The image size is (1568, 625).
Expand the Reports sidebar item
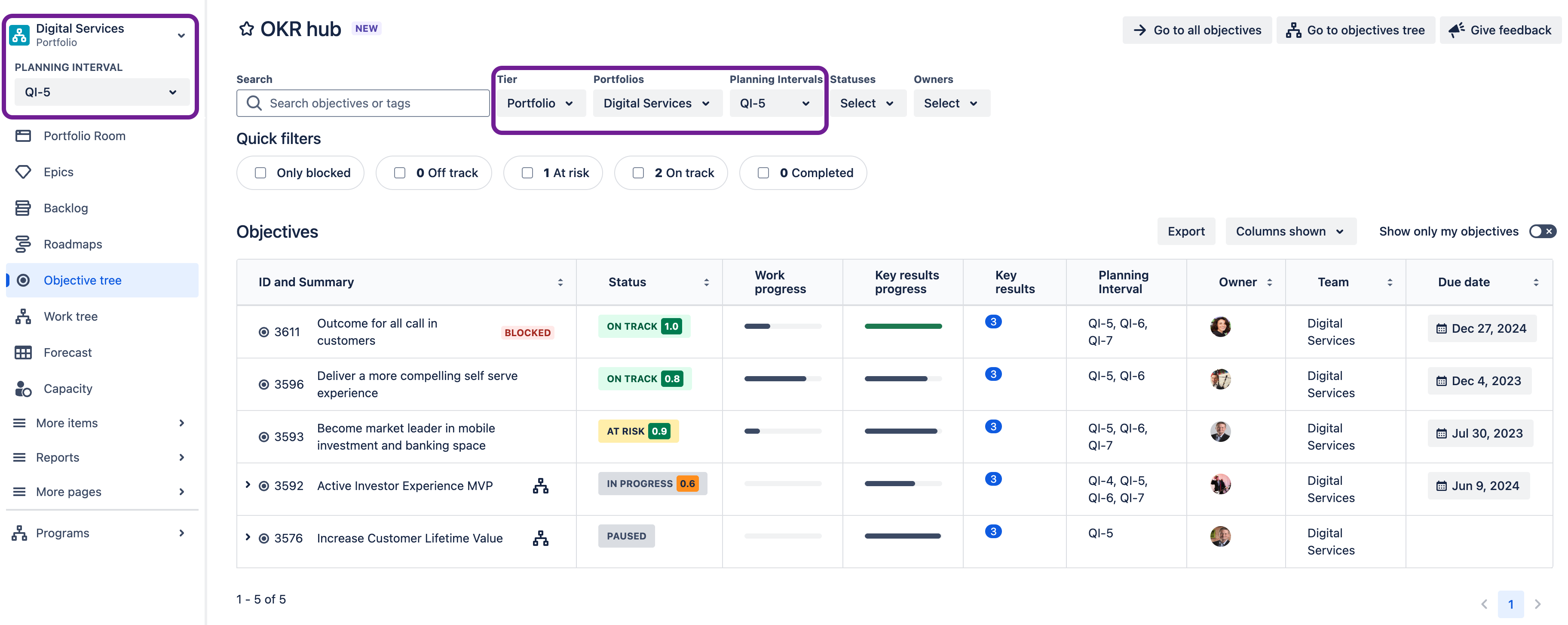pos(101,457)
